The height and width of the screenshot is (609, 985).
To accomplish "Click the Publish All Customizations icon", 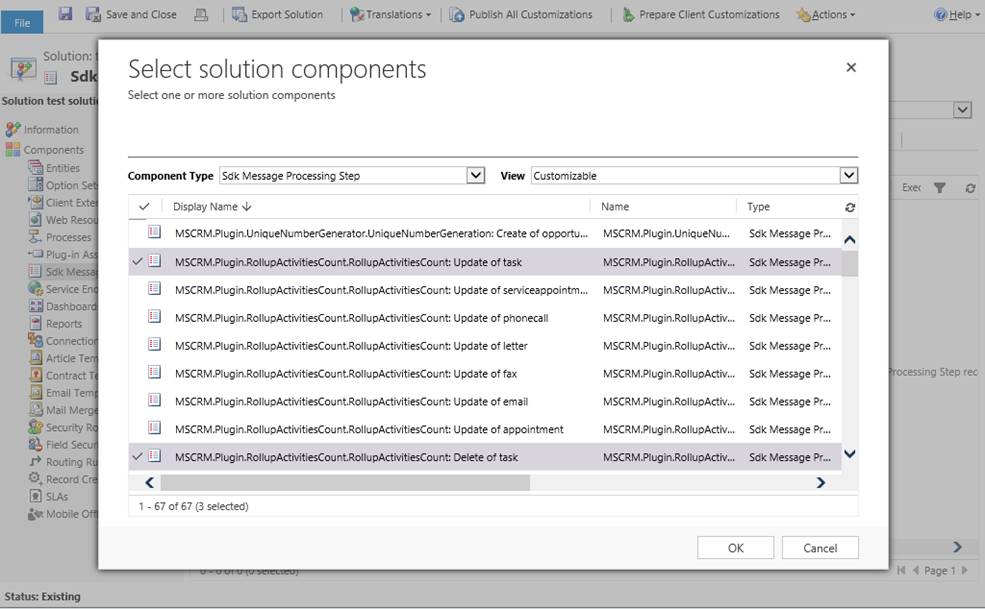I will [457, 14].
